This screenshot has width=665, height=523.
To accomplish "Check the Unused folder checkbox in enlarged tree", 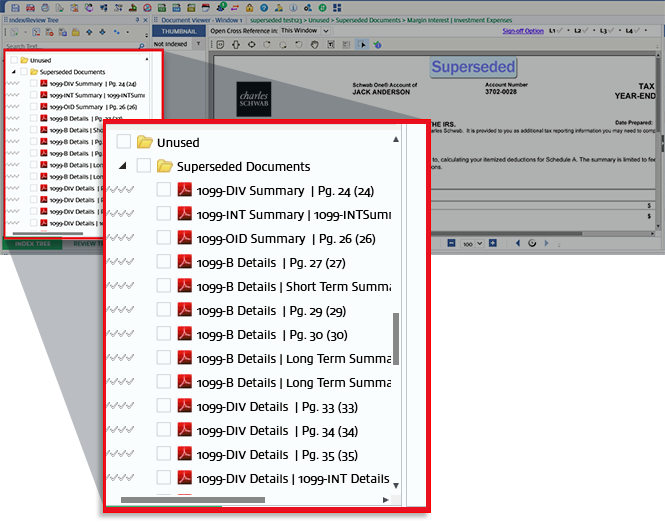I will [x=124, y=142].
